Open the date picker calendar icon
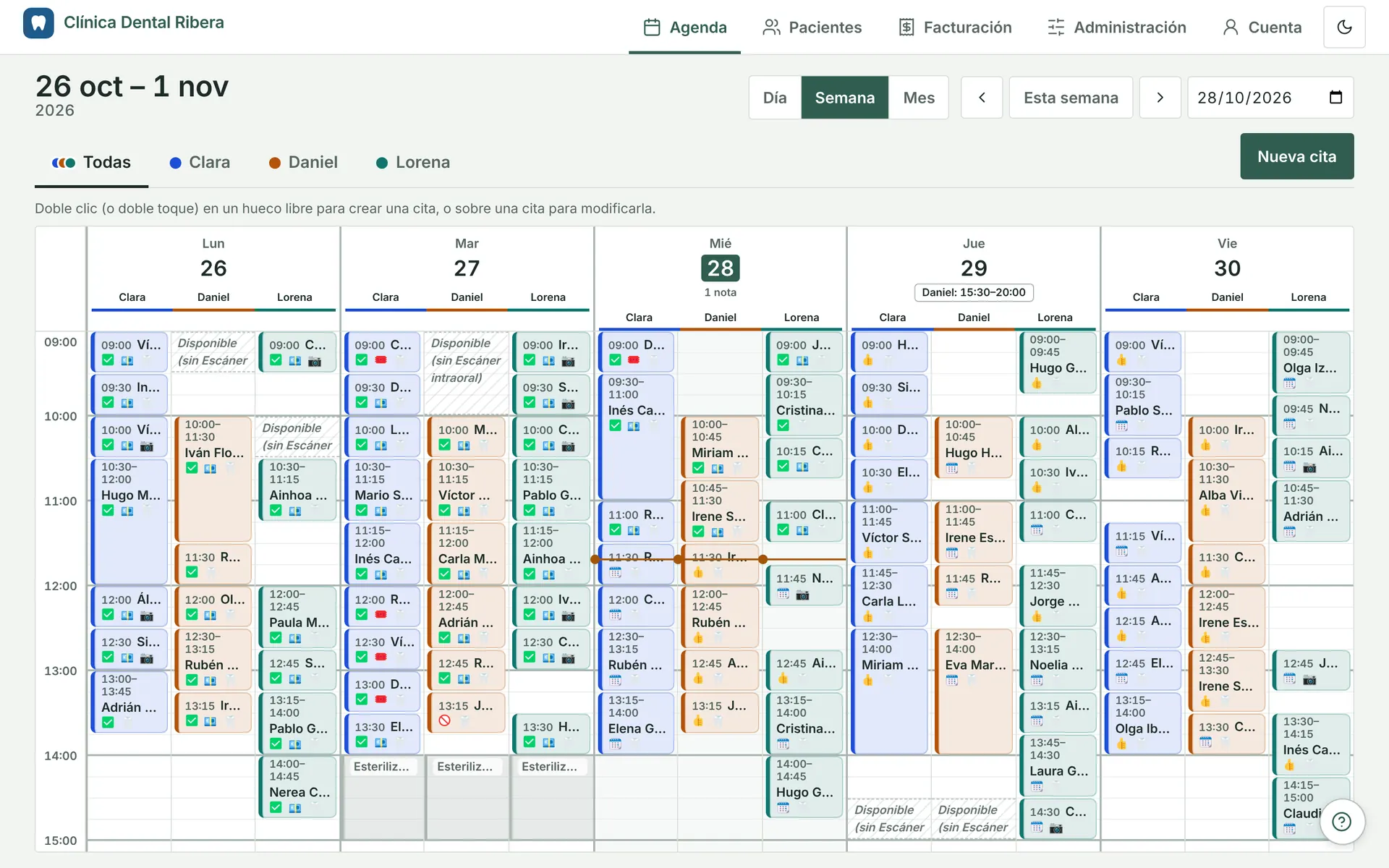Viewport: 1389px width, 868px height. pos(1335,98)
